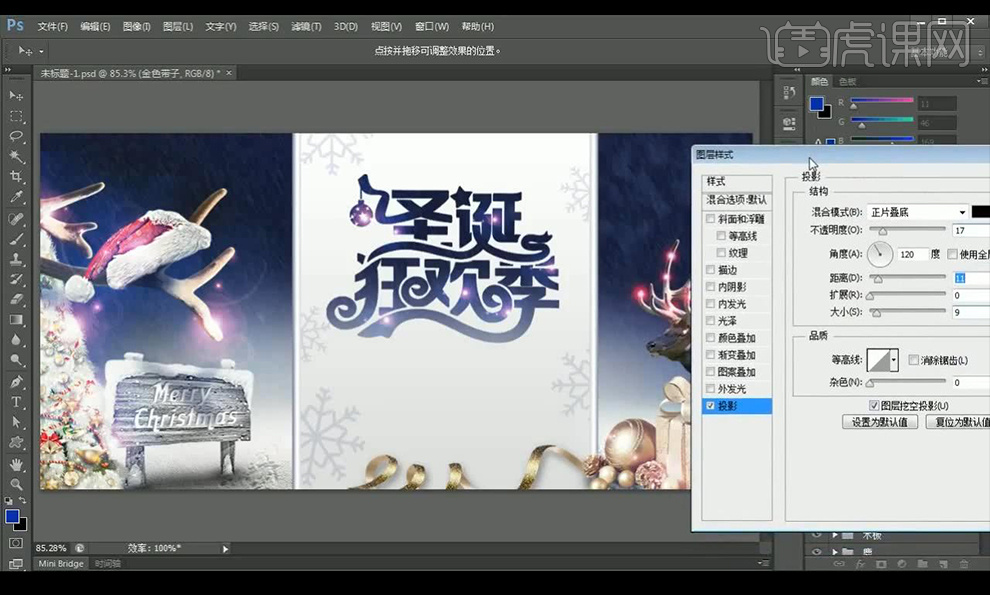Toggle 图层挖空投影 checkbox
Image resolution: width=990 pixels, height=595 pixels.
874,406
